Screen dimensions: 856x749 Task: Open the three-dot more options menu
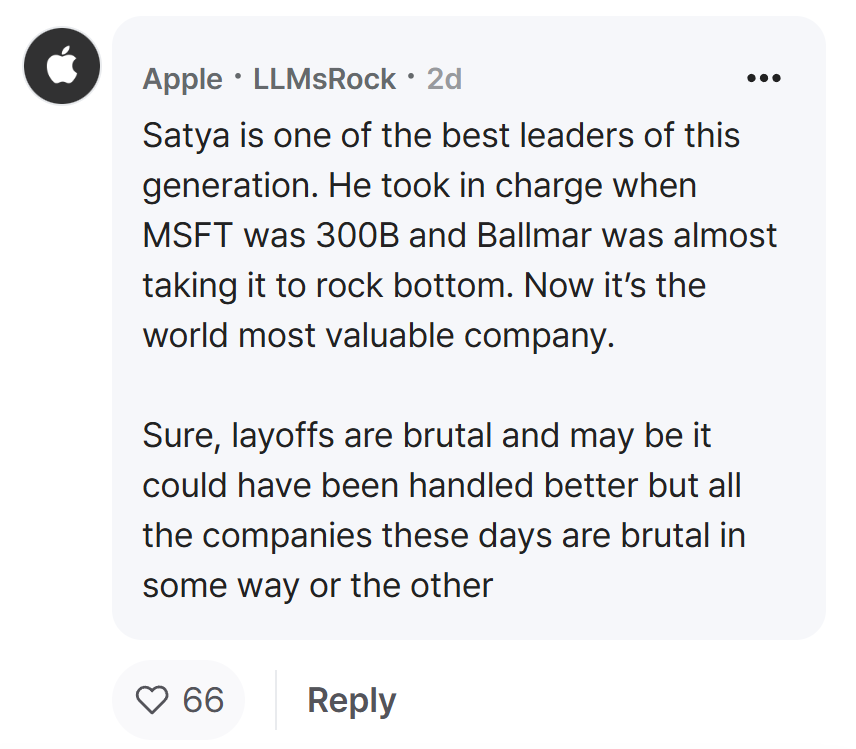pyautogui.click(x=764, y=79)
